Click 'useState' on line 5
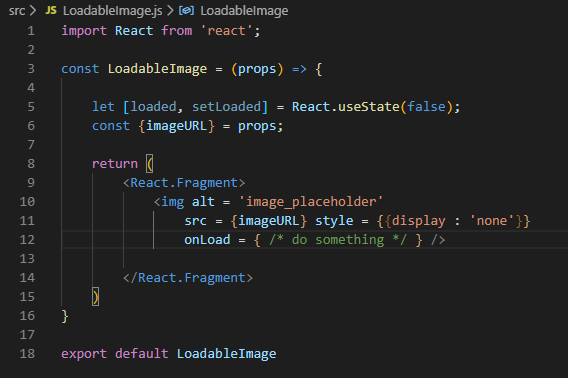 (369, 107)
